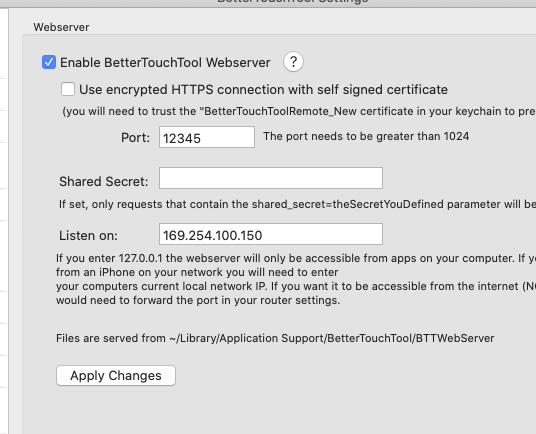Click the "Listen on:" label
The height and width of the screenshot is (434, 536).
click(x=88, y=235)
